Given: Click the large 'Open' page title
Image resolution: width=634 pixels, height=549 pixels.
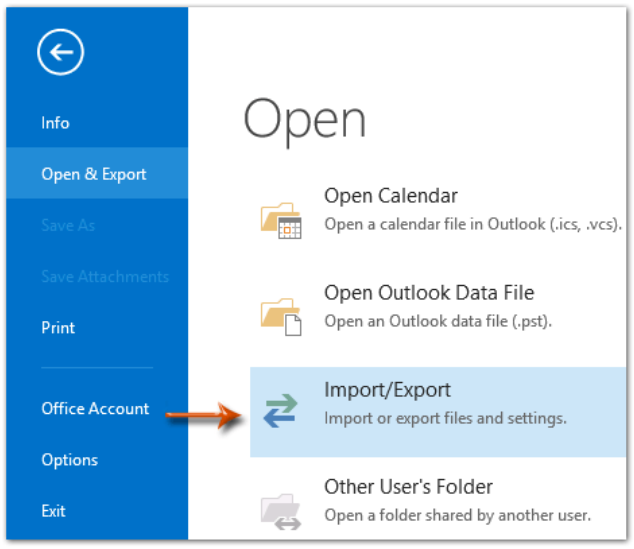Looking at the screenshot, I should (x=304, y=121).
